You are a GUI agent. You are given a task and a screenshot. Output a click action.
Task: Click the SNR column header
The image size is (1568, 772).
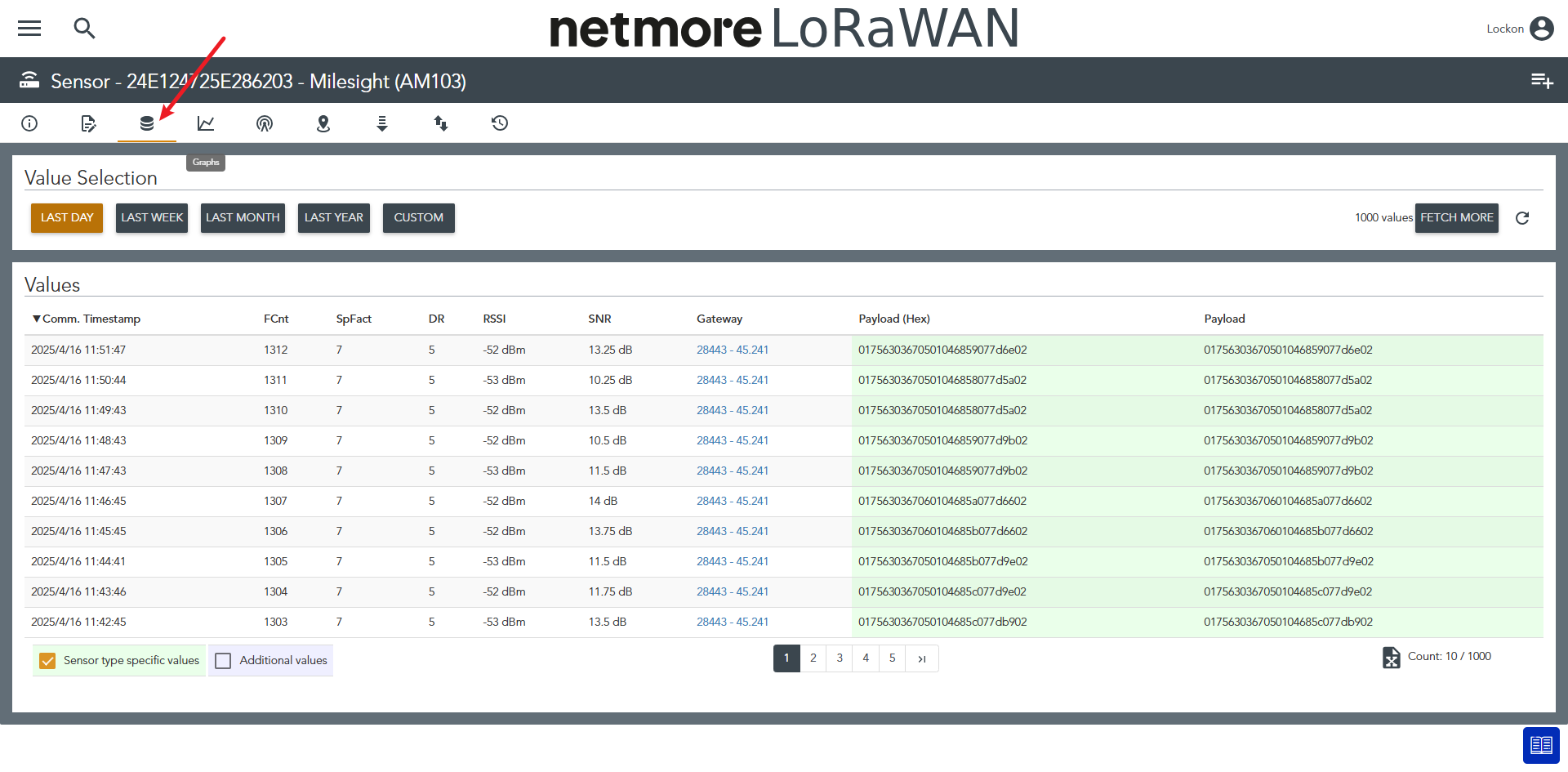[x=599, y=319]
